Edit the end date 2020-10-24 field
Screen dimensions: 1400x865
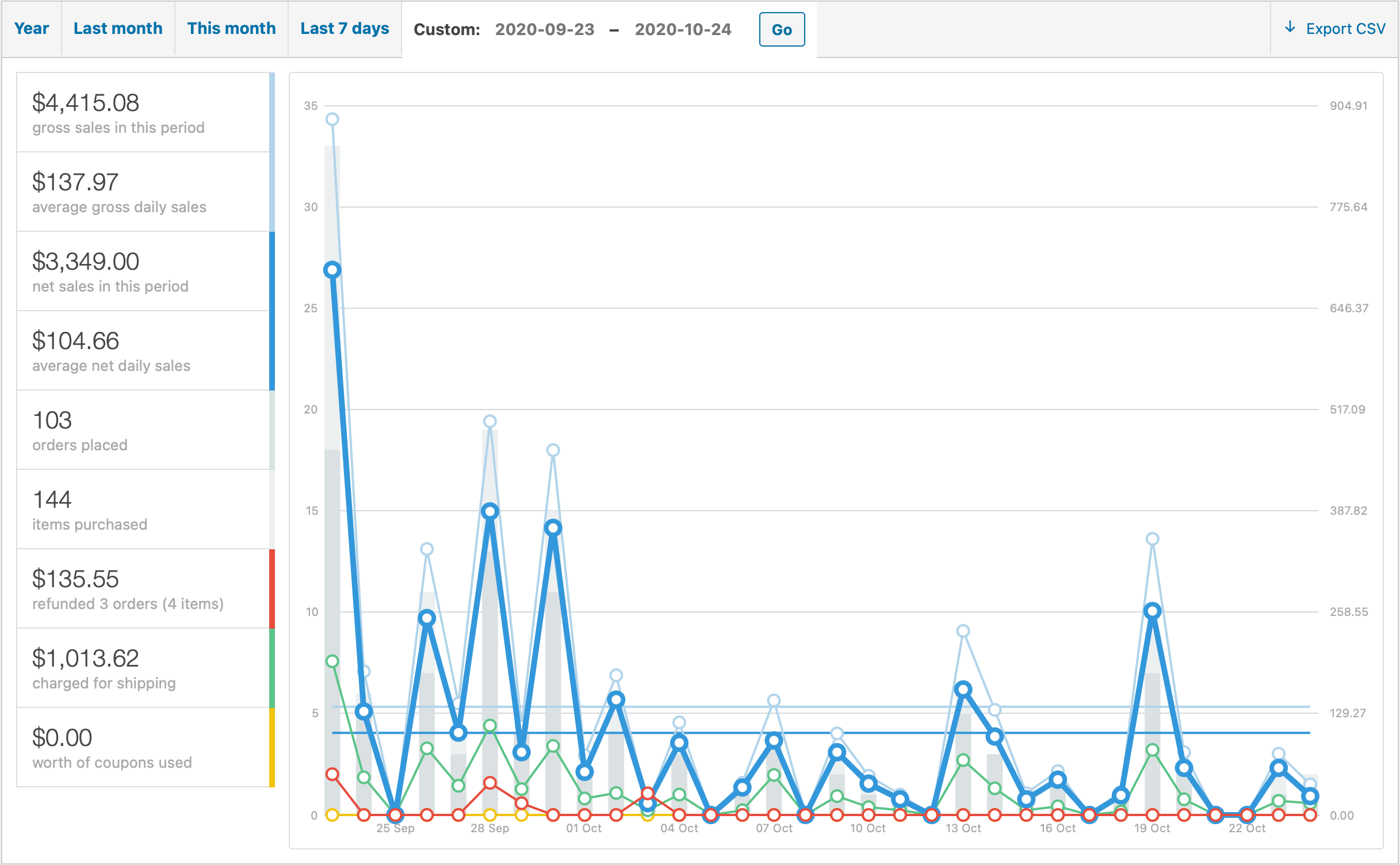pos(683,29)
